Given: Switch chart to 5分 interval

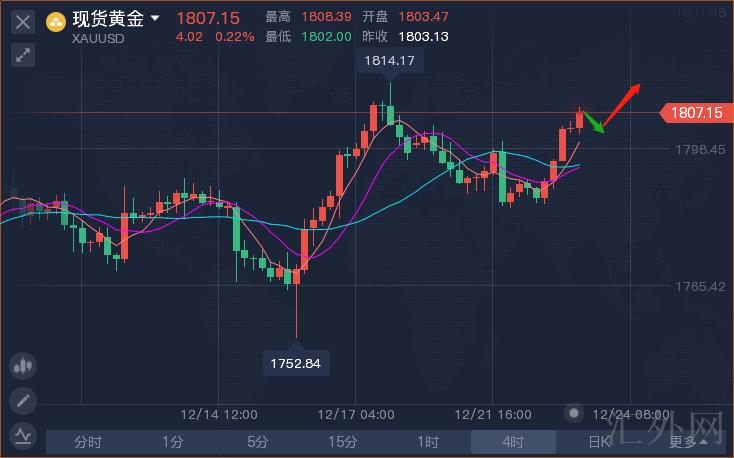Looking at the screenshot, I should pos(258,441).
